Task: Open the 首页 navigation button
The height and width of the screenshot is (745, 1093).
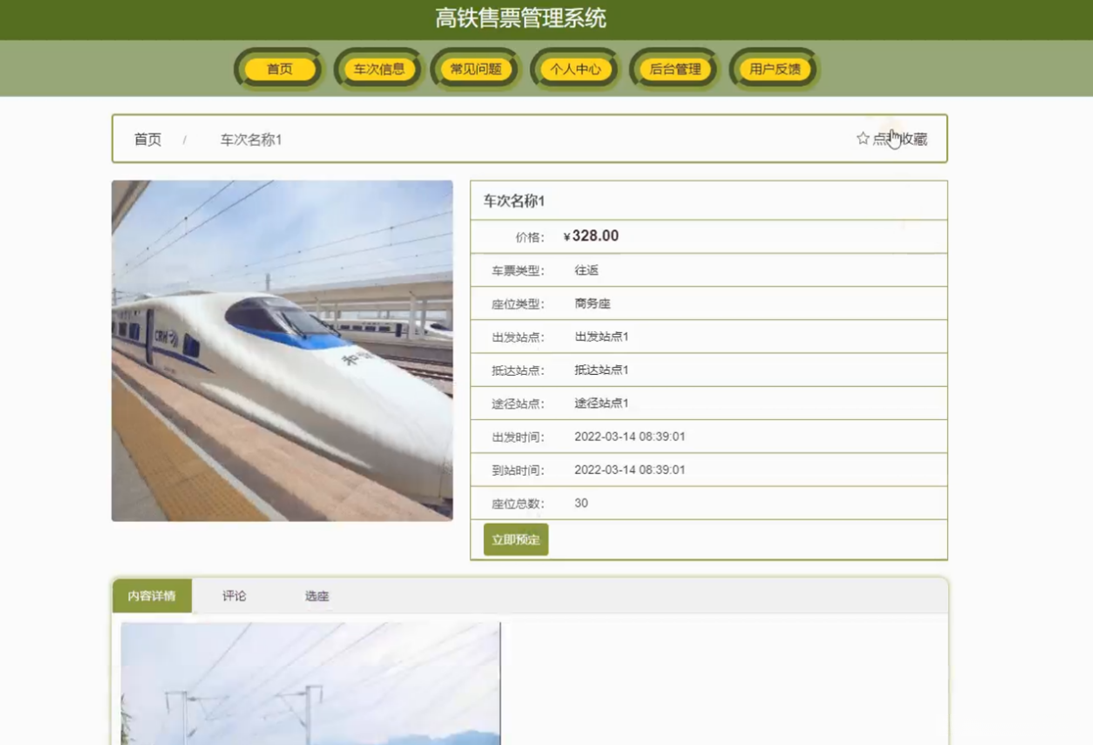Action: point(280,69)
